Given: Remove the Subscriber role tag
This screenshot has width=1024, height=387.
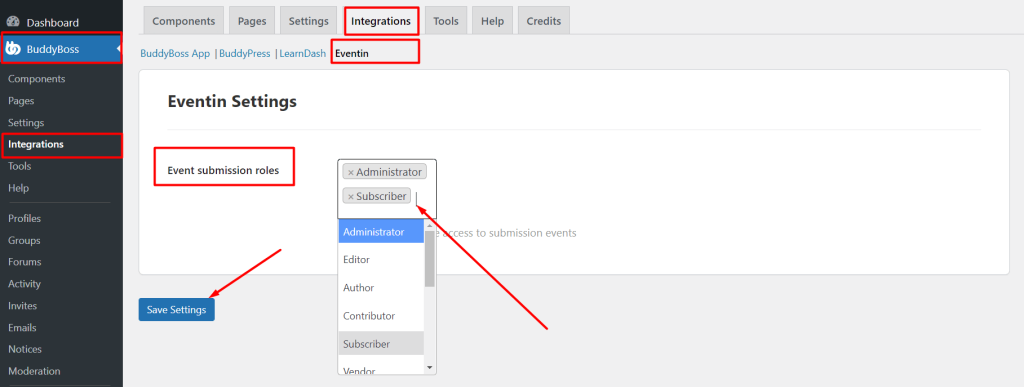Looking at the screenshot, I should click(x=351, y=196).
